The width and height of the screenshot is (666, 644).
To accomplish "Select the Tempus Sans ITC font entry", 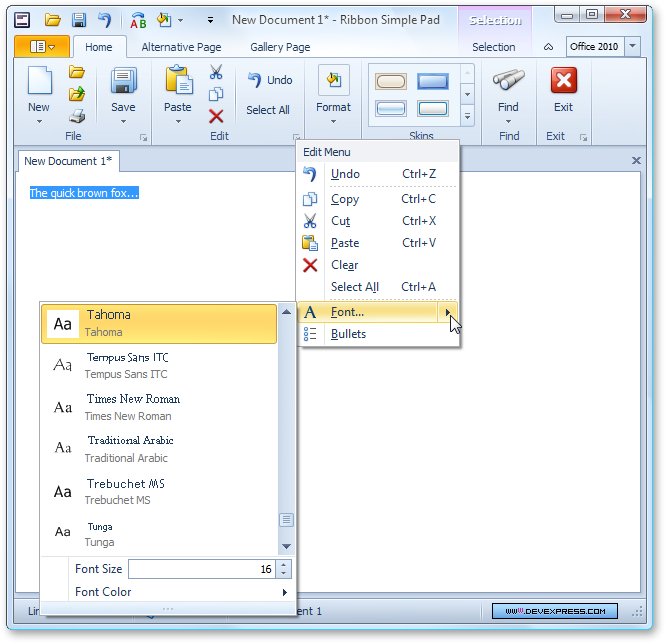I will point(159,365).
